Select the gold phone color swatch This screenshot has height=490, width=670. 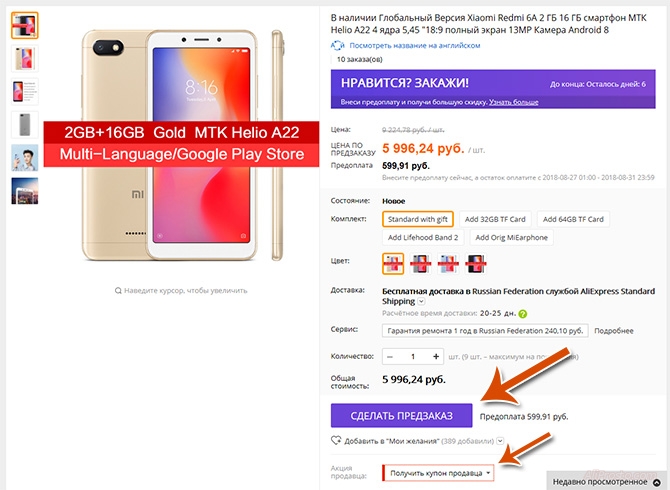[393, 264]
